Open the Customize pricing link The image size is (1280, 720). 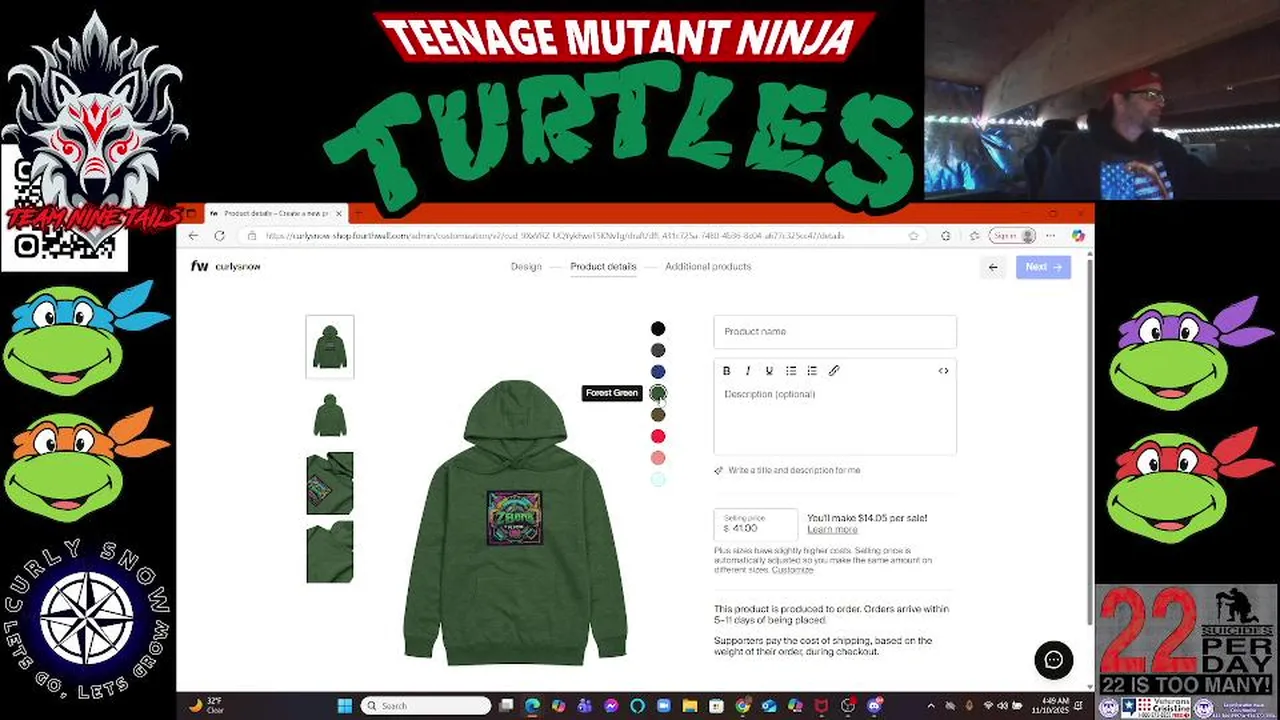click(x=792, y=570)
